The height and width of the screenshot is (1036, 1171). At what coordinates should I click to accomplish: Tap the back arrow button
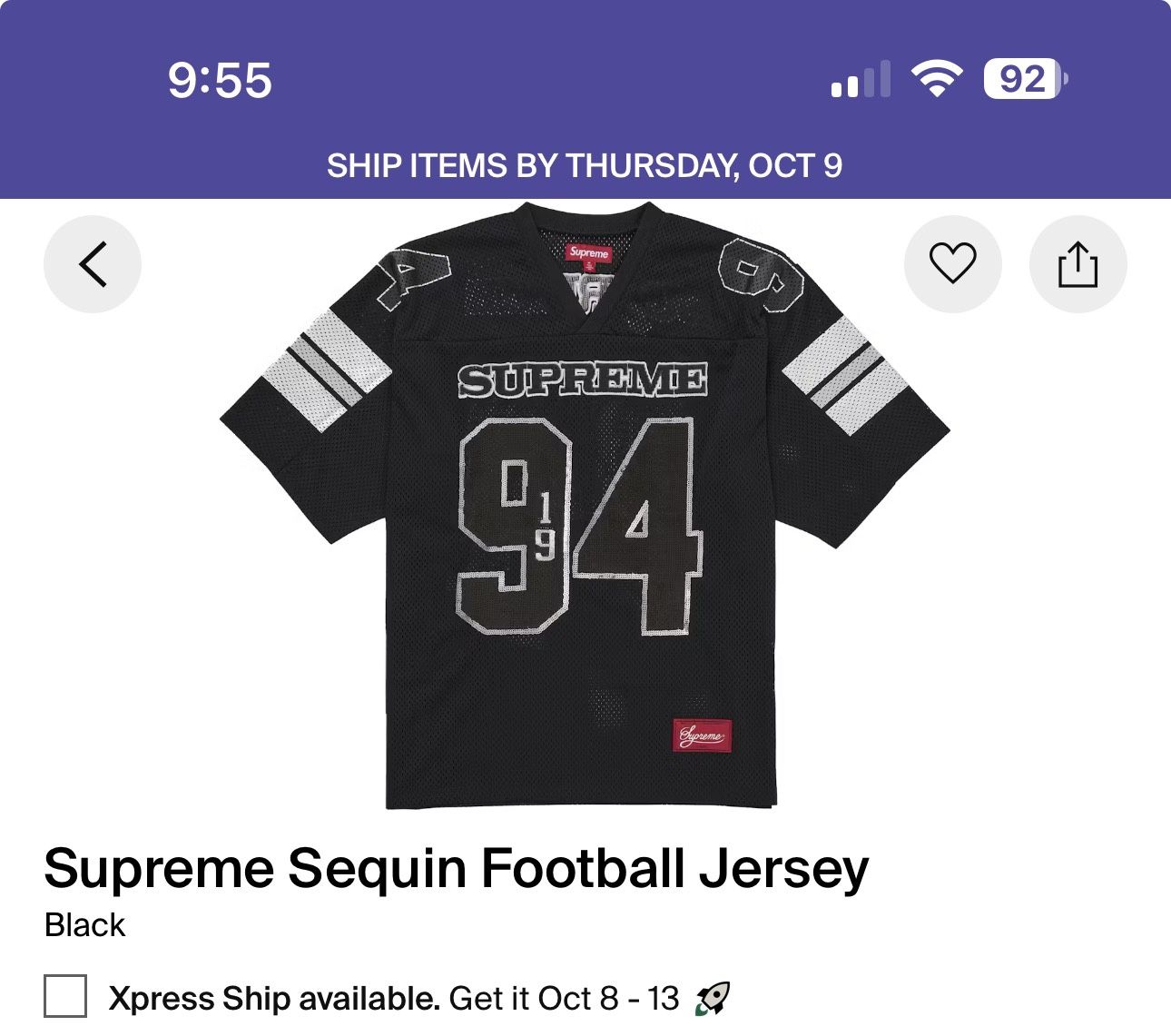click(x=93, y=264)
